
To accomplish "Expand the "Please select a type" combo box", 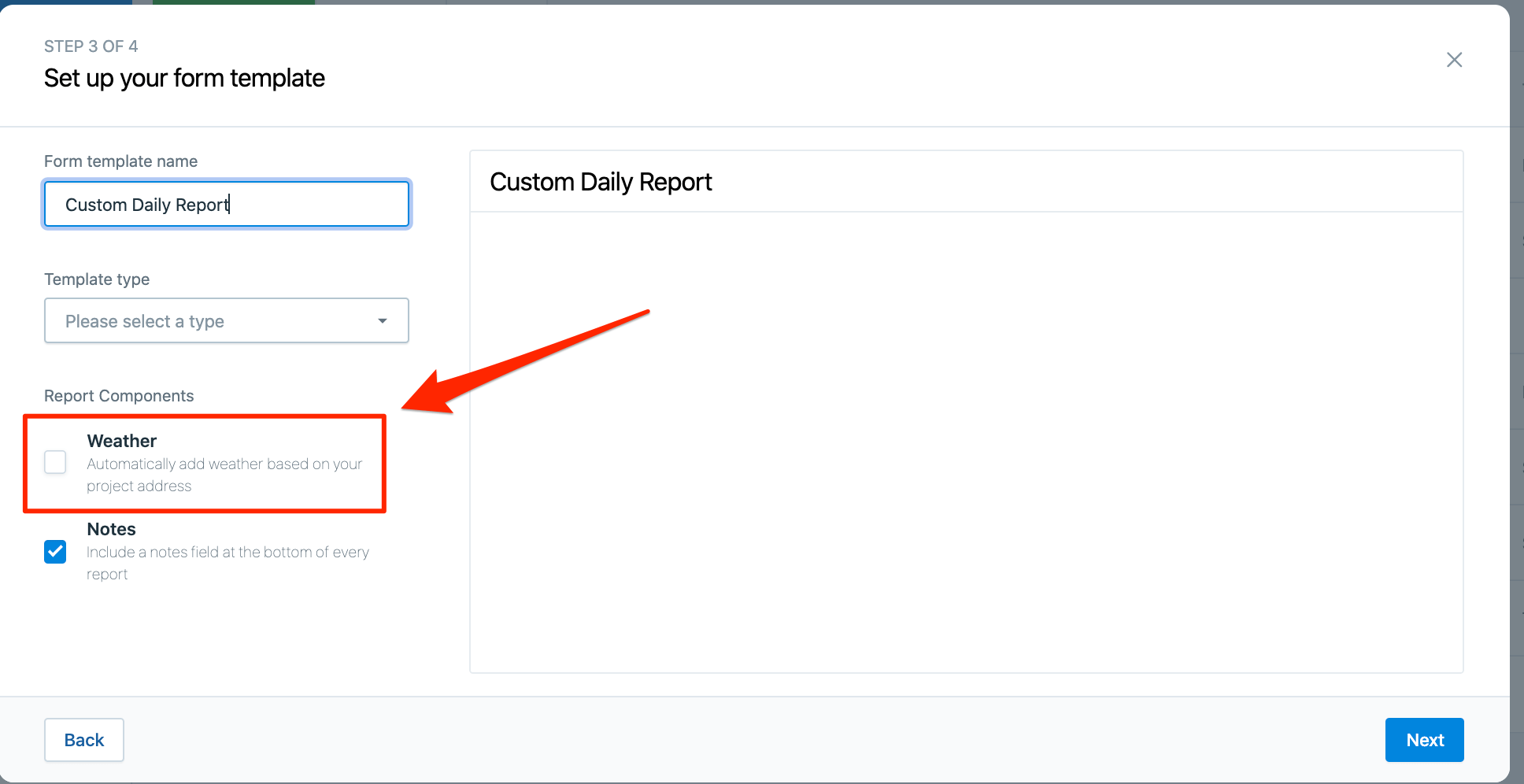I will point(226,320).
